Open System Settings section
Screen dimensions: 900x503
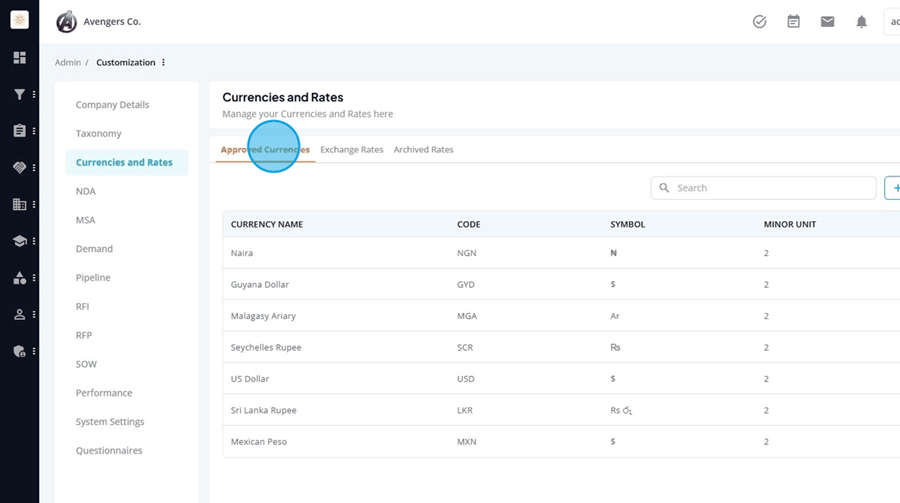click(x=110, y=421)
